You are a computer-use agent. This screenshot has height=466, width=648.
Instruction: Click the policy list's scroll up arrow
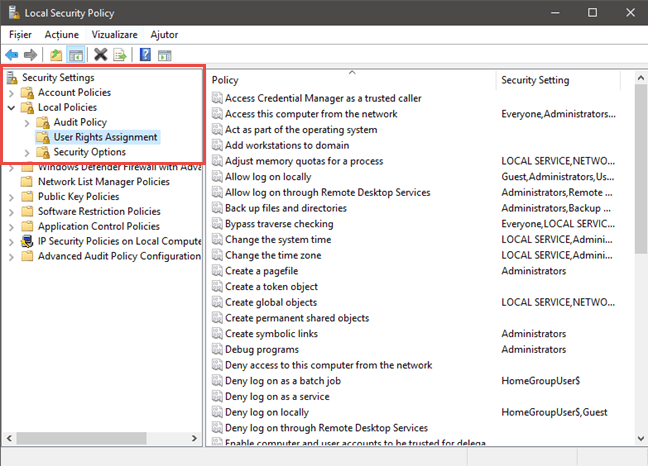pyautogui.click(x=641, y=78)
